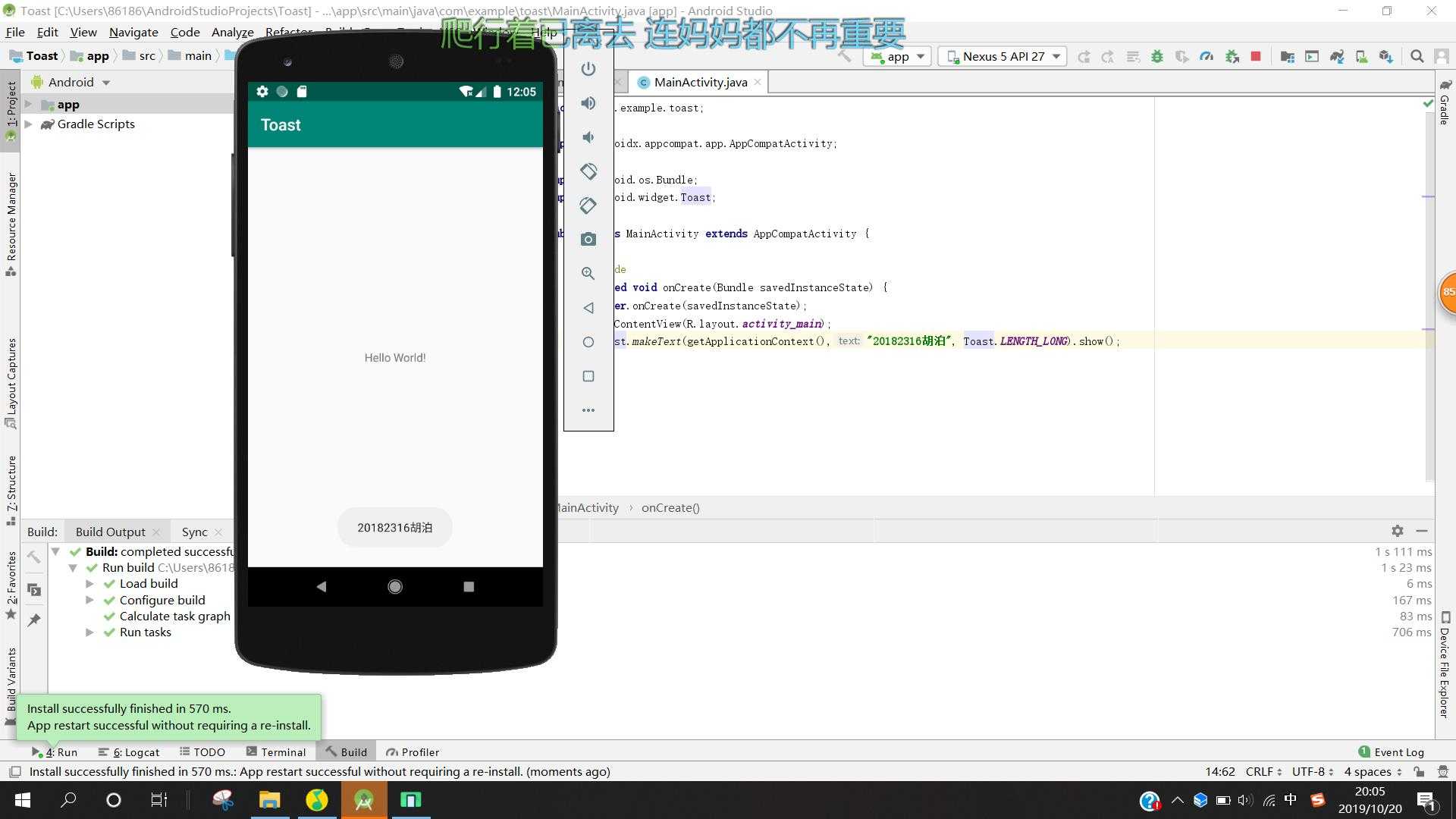The image size is (1456, 819).
Task: Open device selector Nexus 5 API 27
Action: pos(1003,56)
